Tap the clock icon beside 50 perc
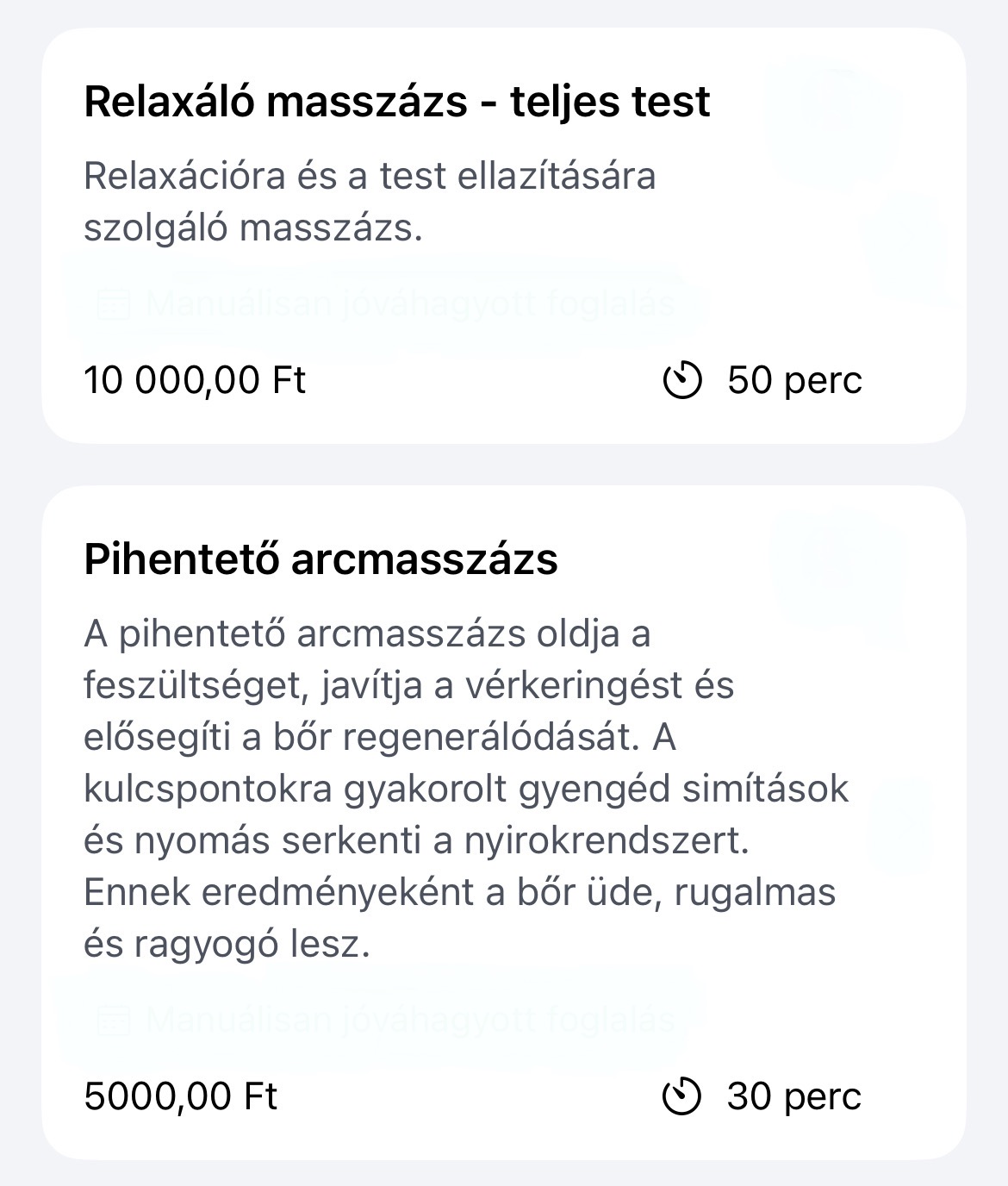Image resolution: width=1008 pixels, height=1186 pixels. pos(681,380)
